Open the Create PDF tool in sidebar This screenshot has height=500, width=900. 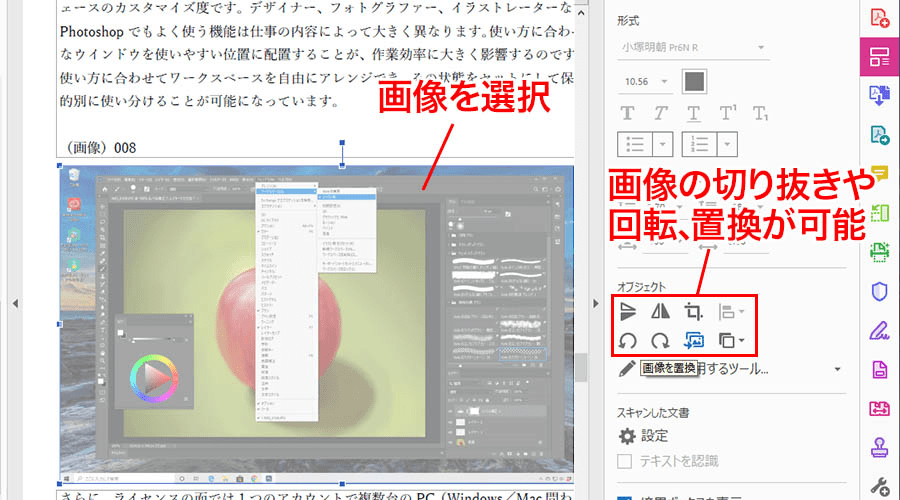click(x=879, y=18)
